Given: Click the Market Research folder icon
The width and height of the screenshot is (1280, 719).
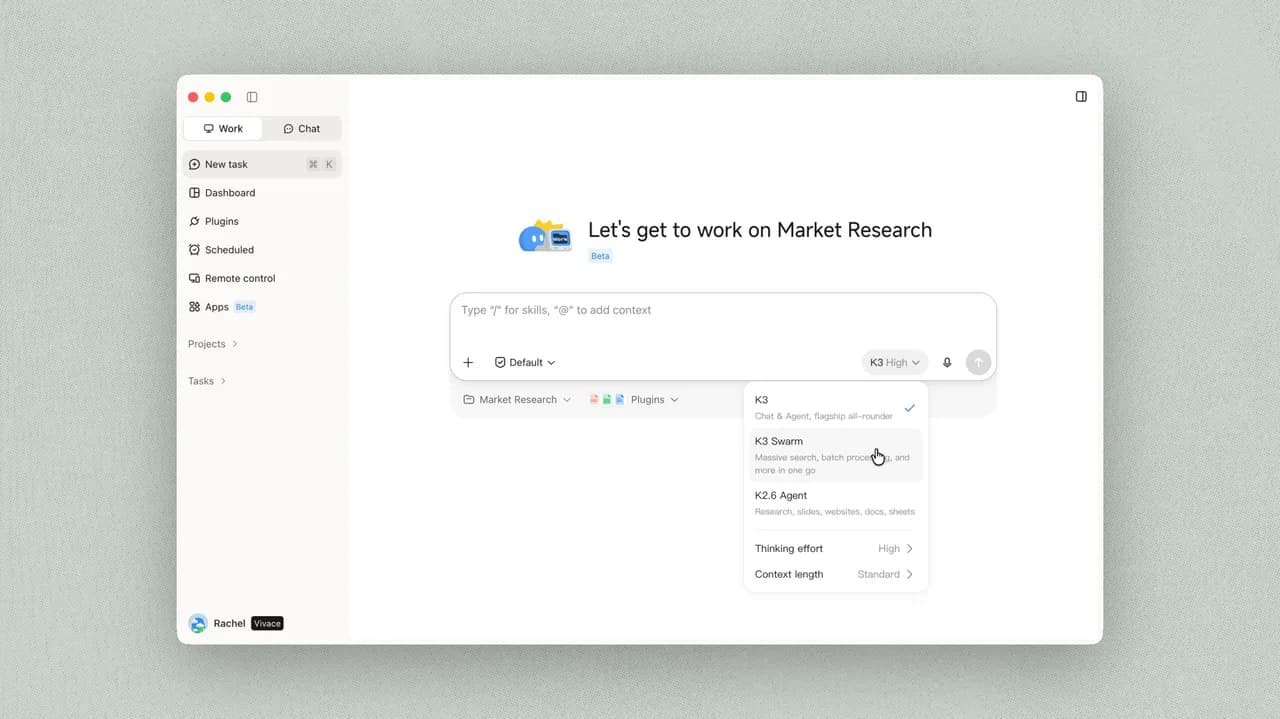Looking at the screenshot, I should [469, 399].
